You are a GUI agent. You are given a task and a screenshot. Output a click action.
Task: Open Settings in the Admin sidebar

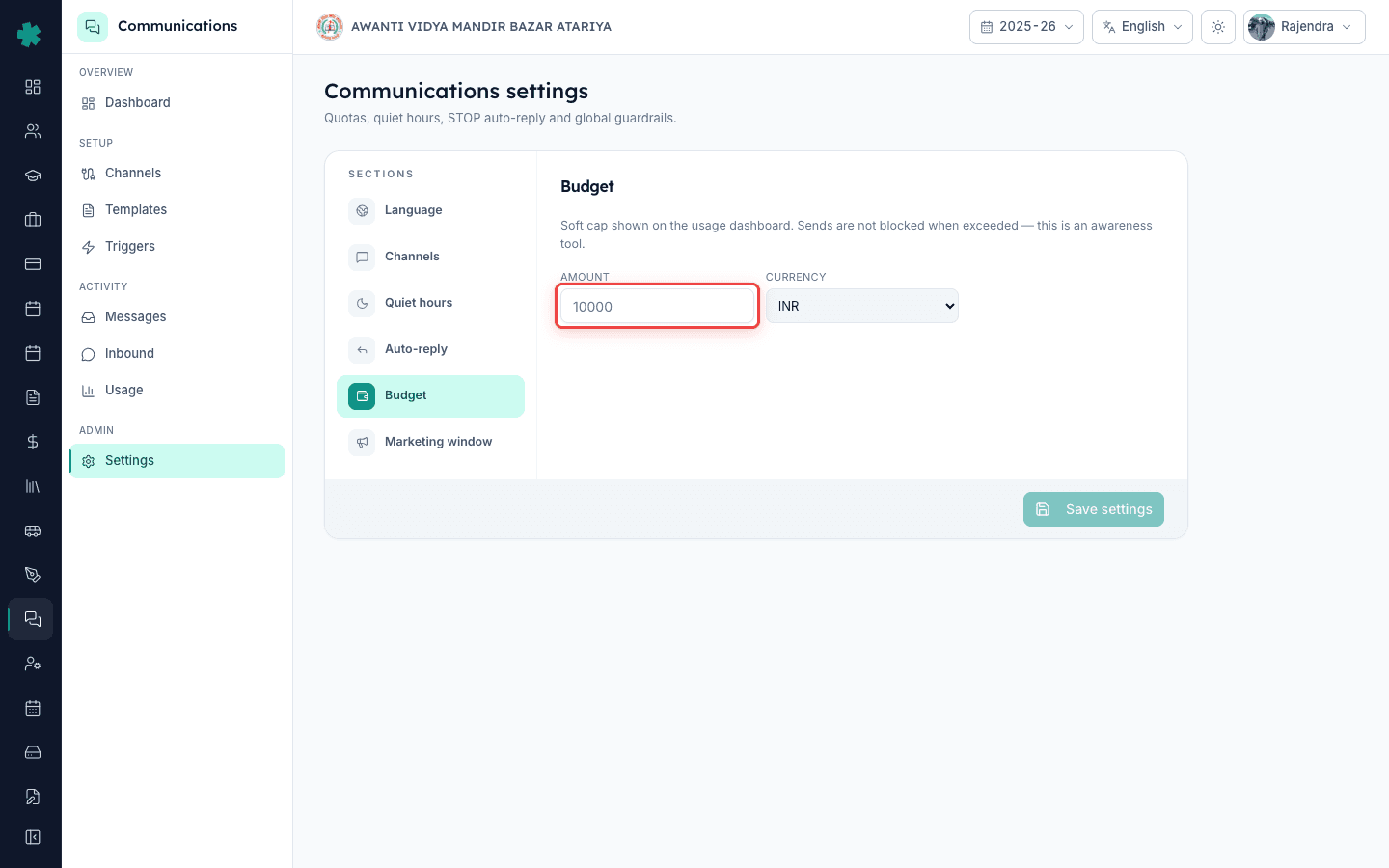(177, 461)
